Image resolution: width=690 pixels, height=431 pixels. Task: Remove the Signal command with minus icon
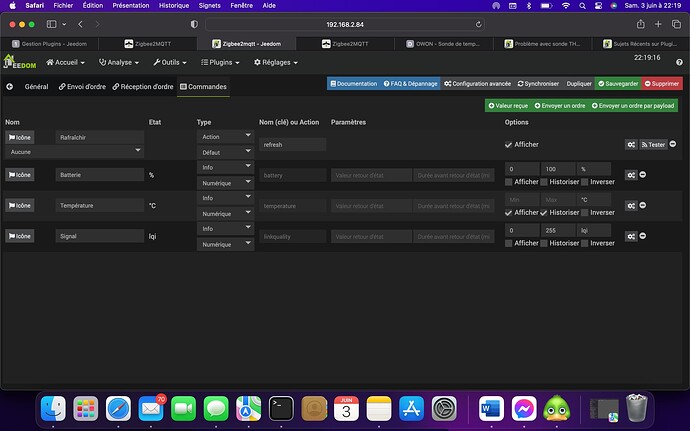pos(645,236)
